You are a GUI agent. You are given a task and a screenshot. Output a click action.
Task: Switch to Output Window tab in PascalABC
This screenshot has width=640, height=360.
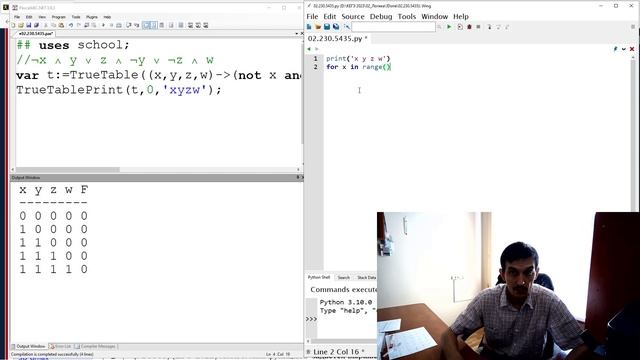(x=28, y=347)
